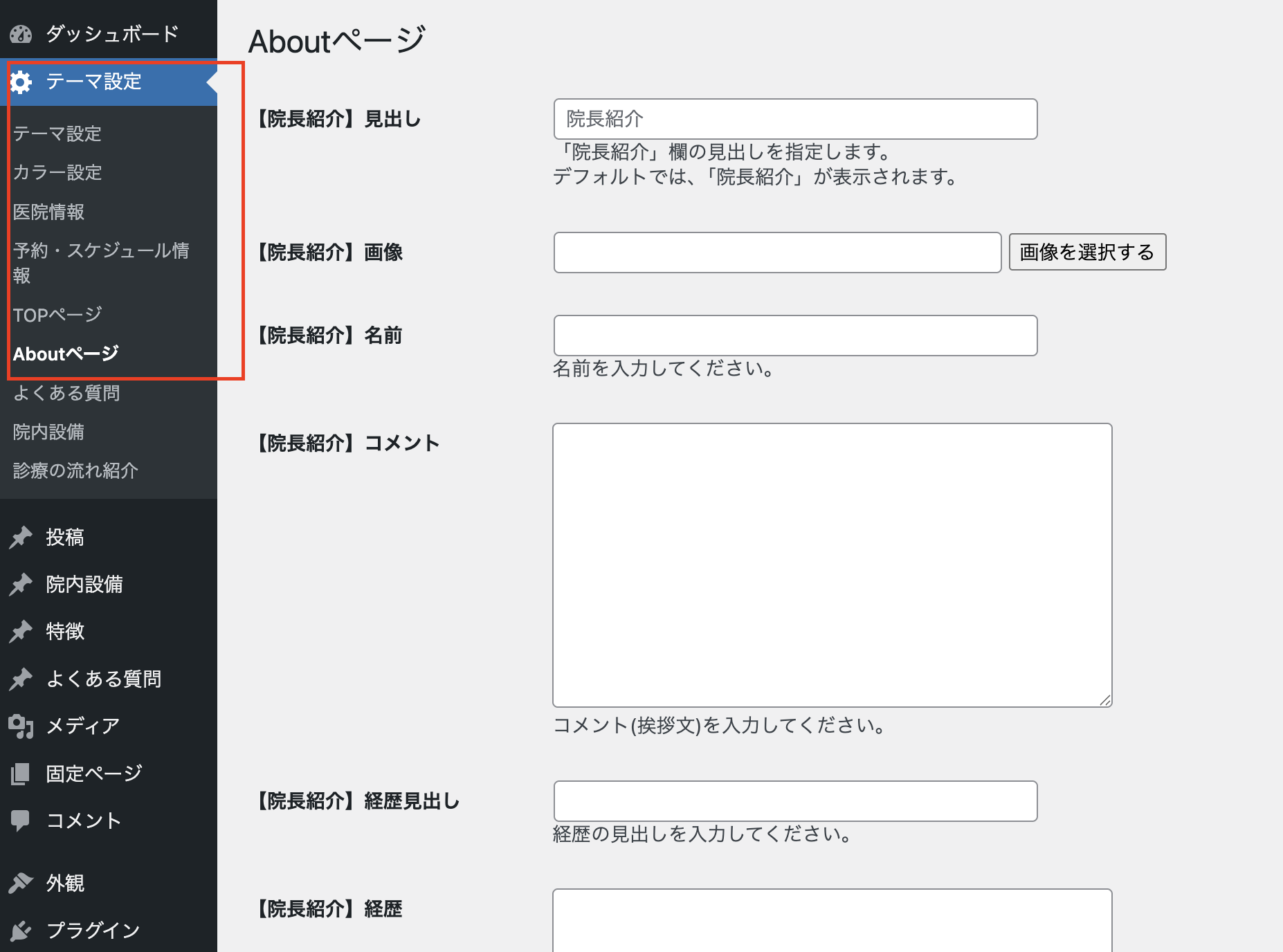Screen dimensions: 1283x952
Task: Open Media via the メディア icon
Action: point(21,726)
